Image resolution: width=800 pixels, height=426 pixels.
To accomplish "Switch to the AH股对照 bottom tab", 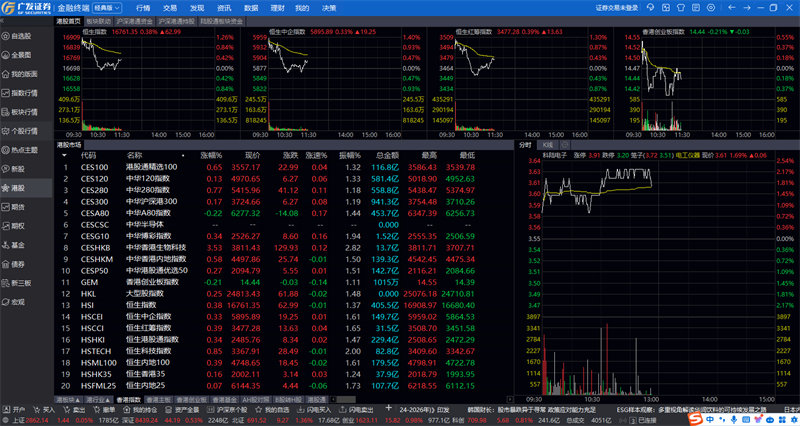I will (x=256, y=400).
